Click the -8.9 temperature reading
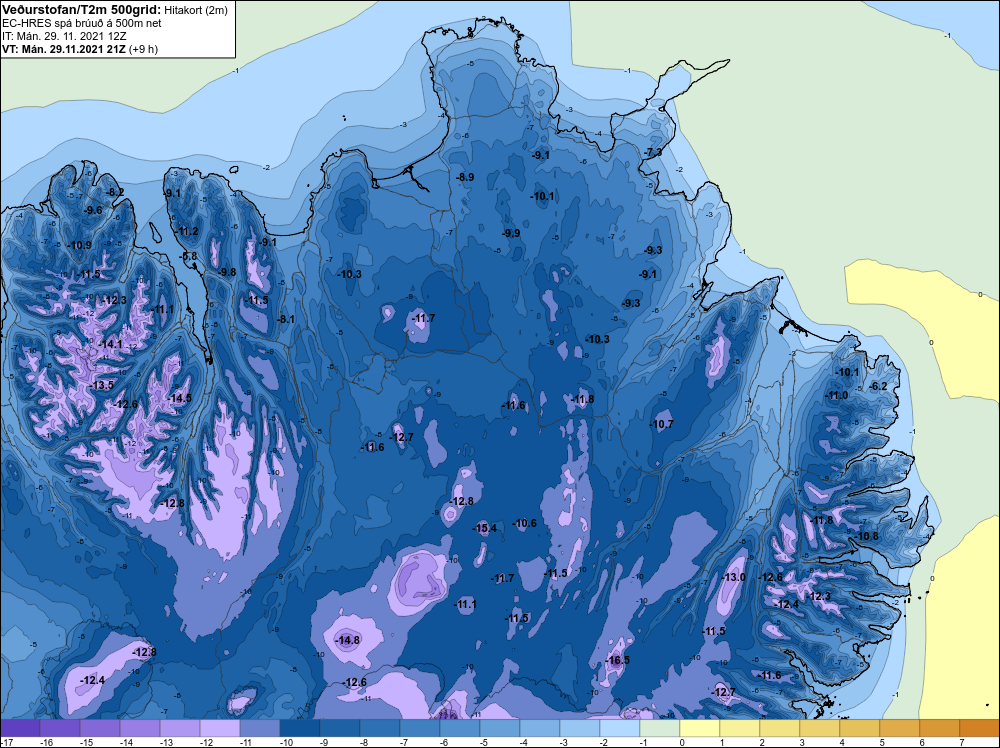Image resolution: width=1000 pixels, height=748 pixels. (x=464, y=177)
